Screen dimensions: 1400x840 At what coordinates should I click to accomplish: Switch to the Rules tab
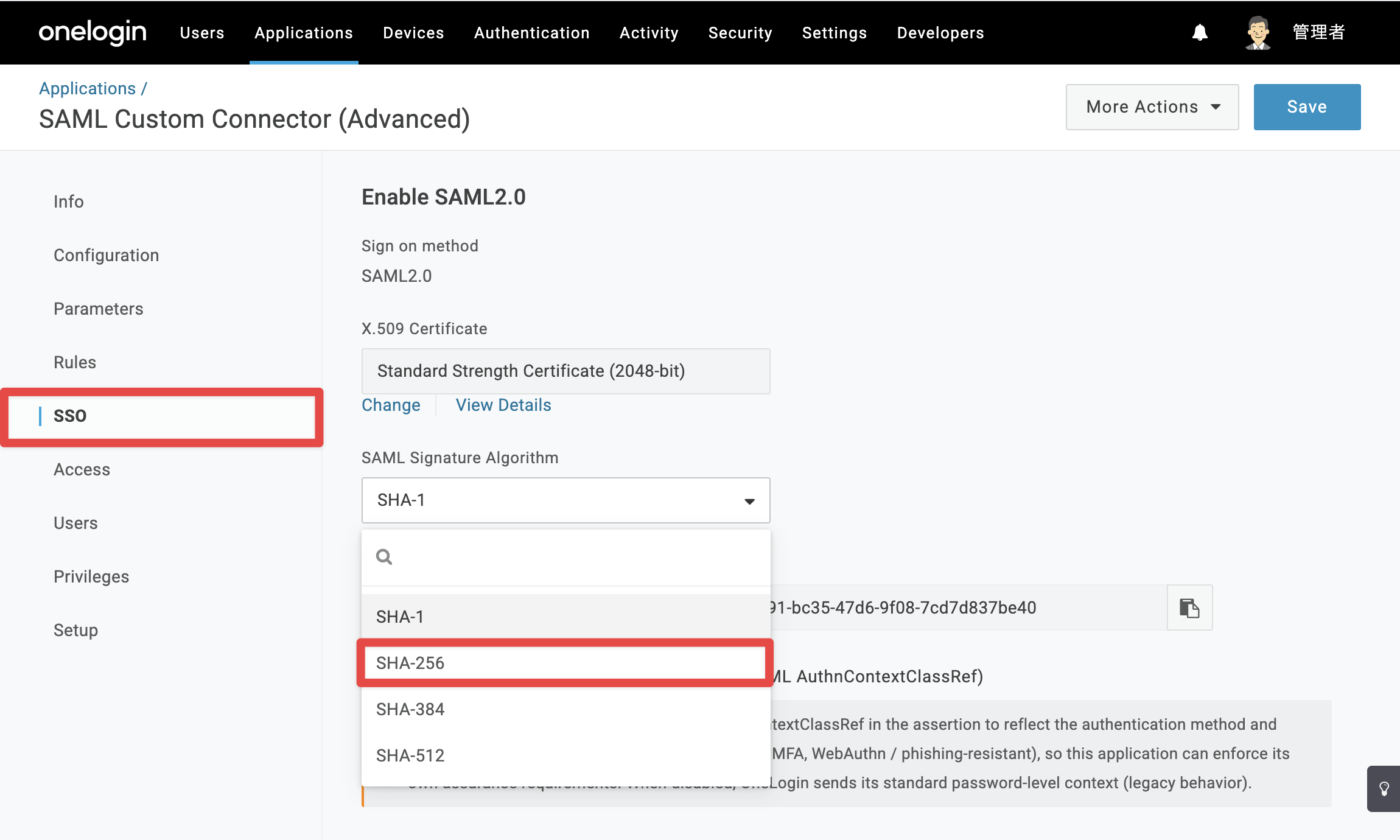tap(75, 362)
